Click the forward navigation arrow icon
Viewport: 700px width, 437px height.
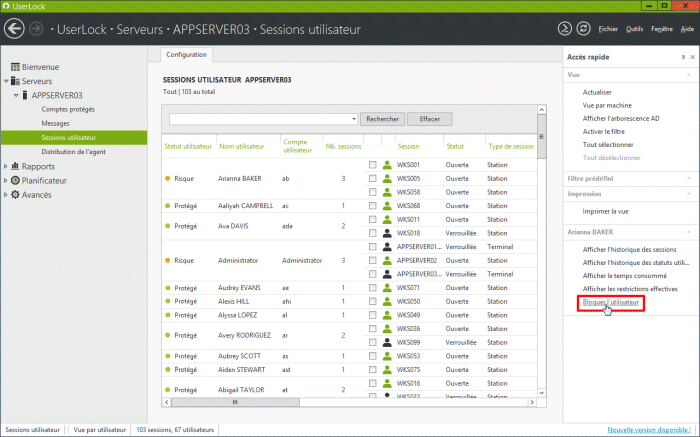[x=36, y=29]
